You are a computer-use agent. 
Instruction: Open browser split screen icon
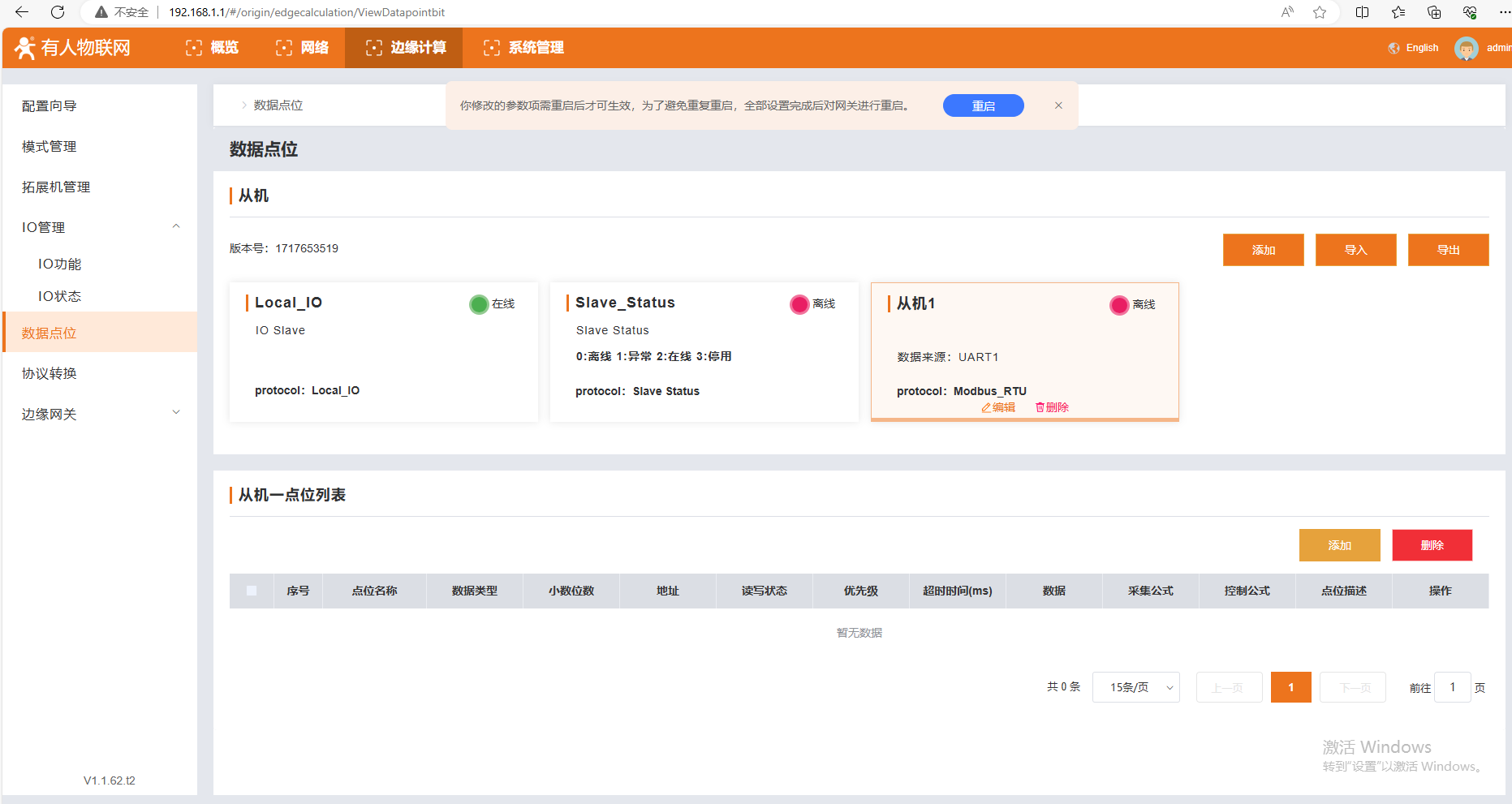pos(1362,12)
